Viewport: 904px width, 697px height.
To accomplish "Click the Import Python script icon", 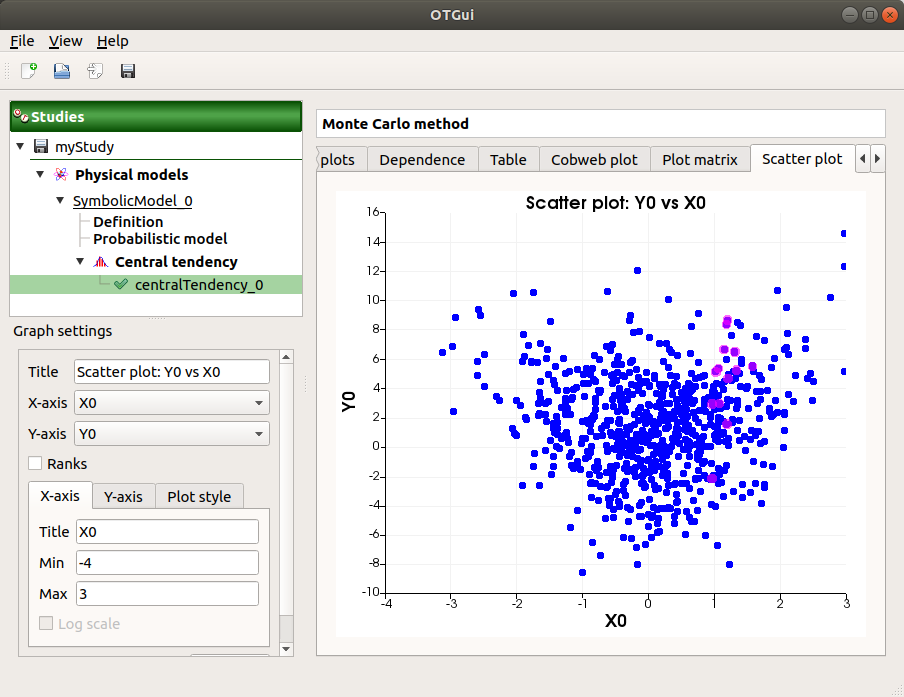I will pyautogui.click(x=95, y=71).
